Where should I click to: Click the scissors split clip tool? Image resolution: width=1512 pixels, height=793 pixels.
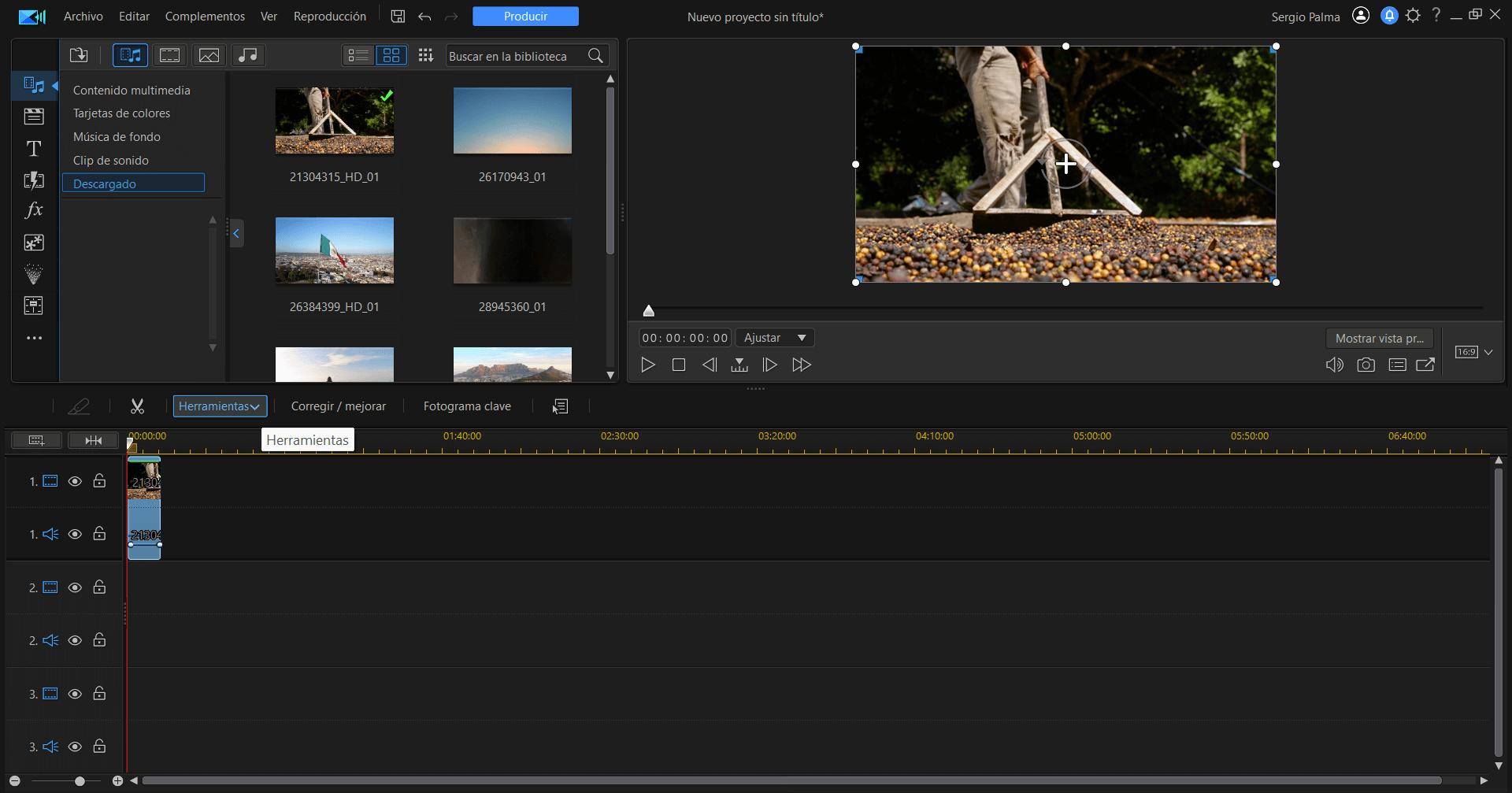pyautogui.click(x=137, y=406)
